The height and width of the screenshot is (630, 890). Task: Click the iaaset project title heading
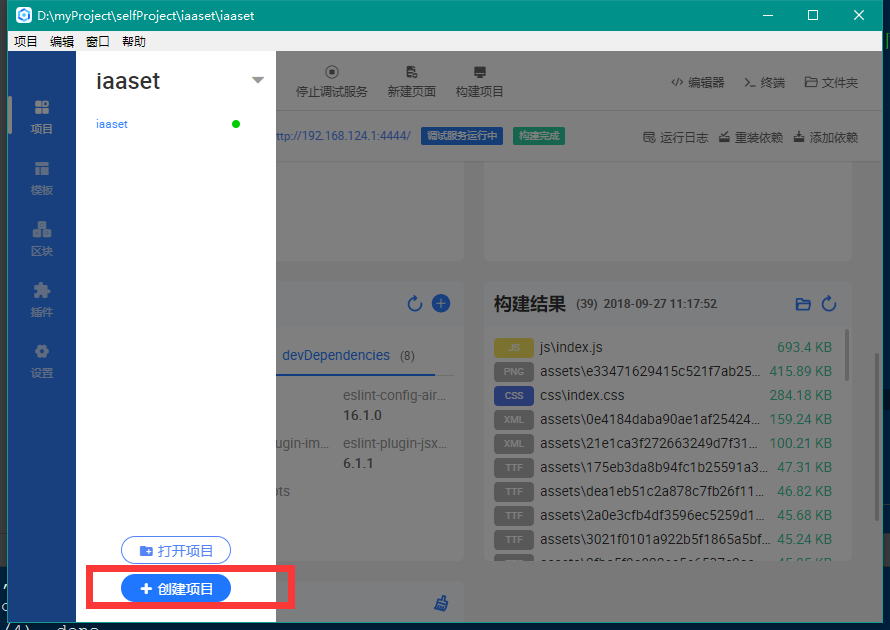pos(128,81)
